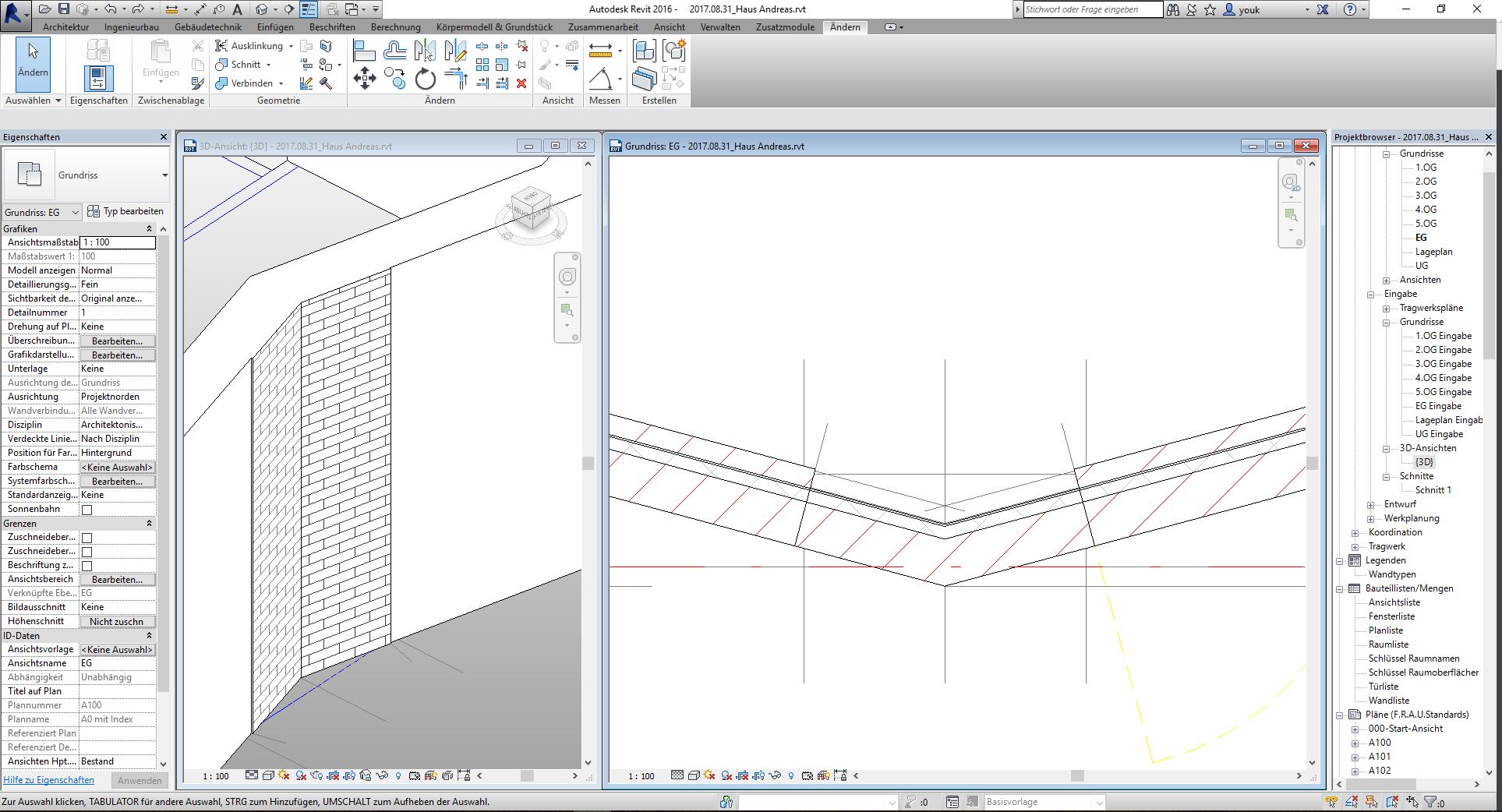This screenshot has width=1502, height=812.
Task: Select the Move tool in Ändern panel
Action: 364,79
